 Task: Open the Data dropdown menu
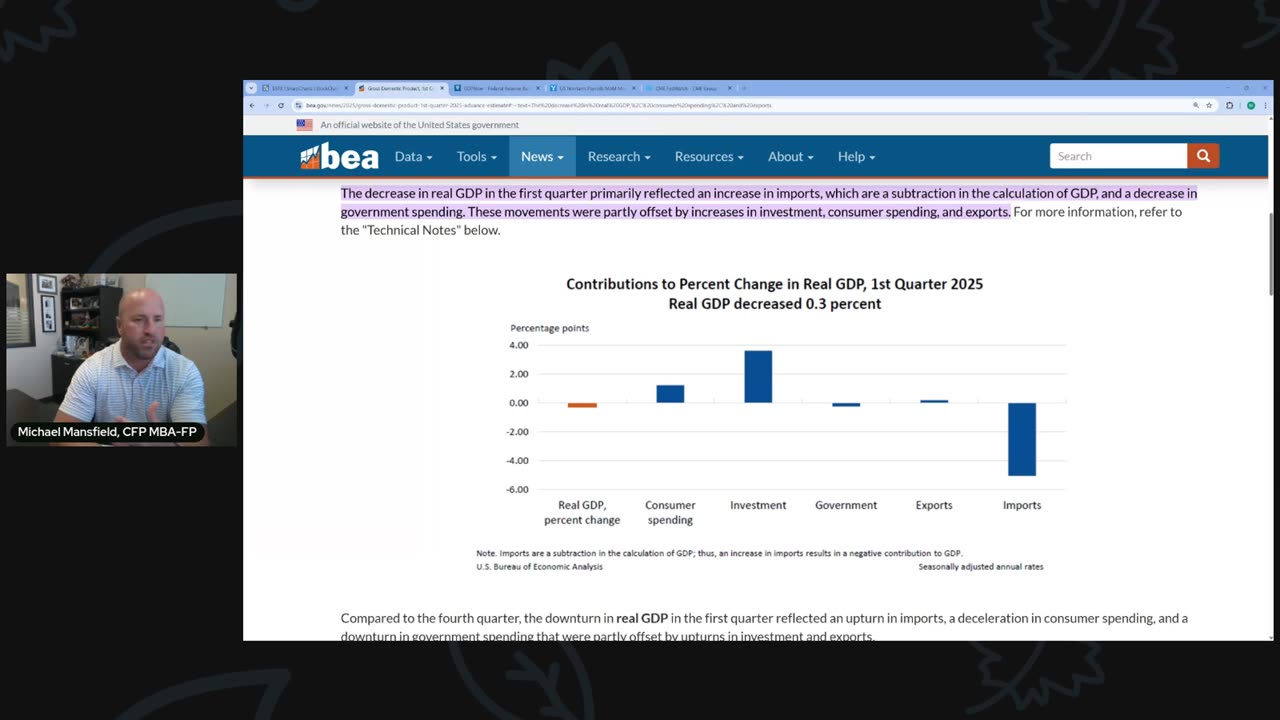click(x=413, y=157)
